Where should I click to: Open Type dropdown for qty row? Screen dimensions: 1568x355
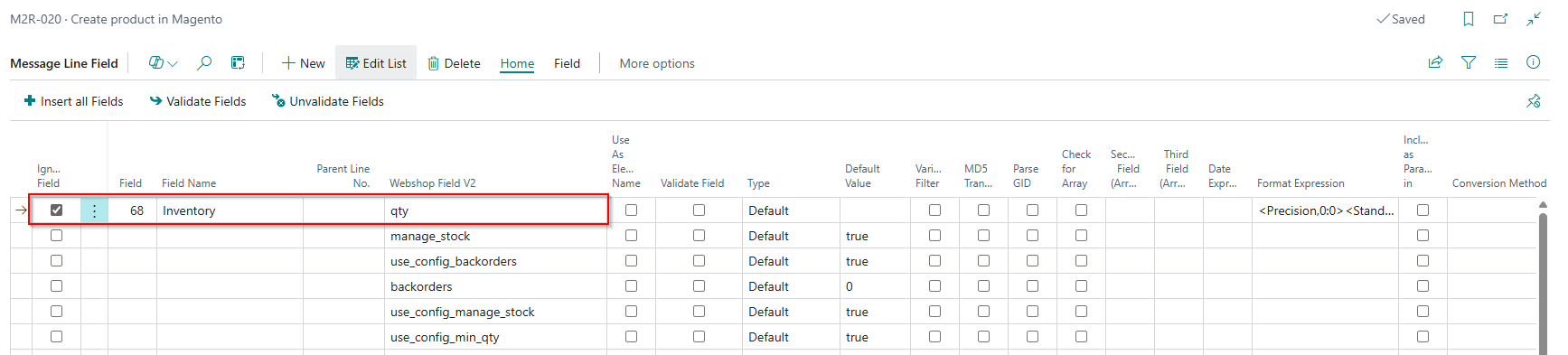tap(791, 210)
